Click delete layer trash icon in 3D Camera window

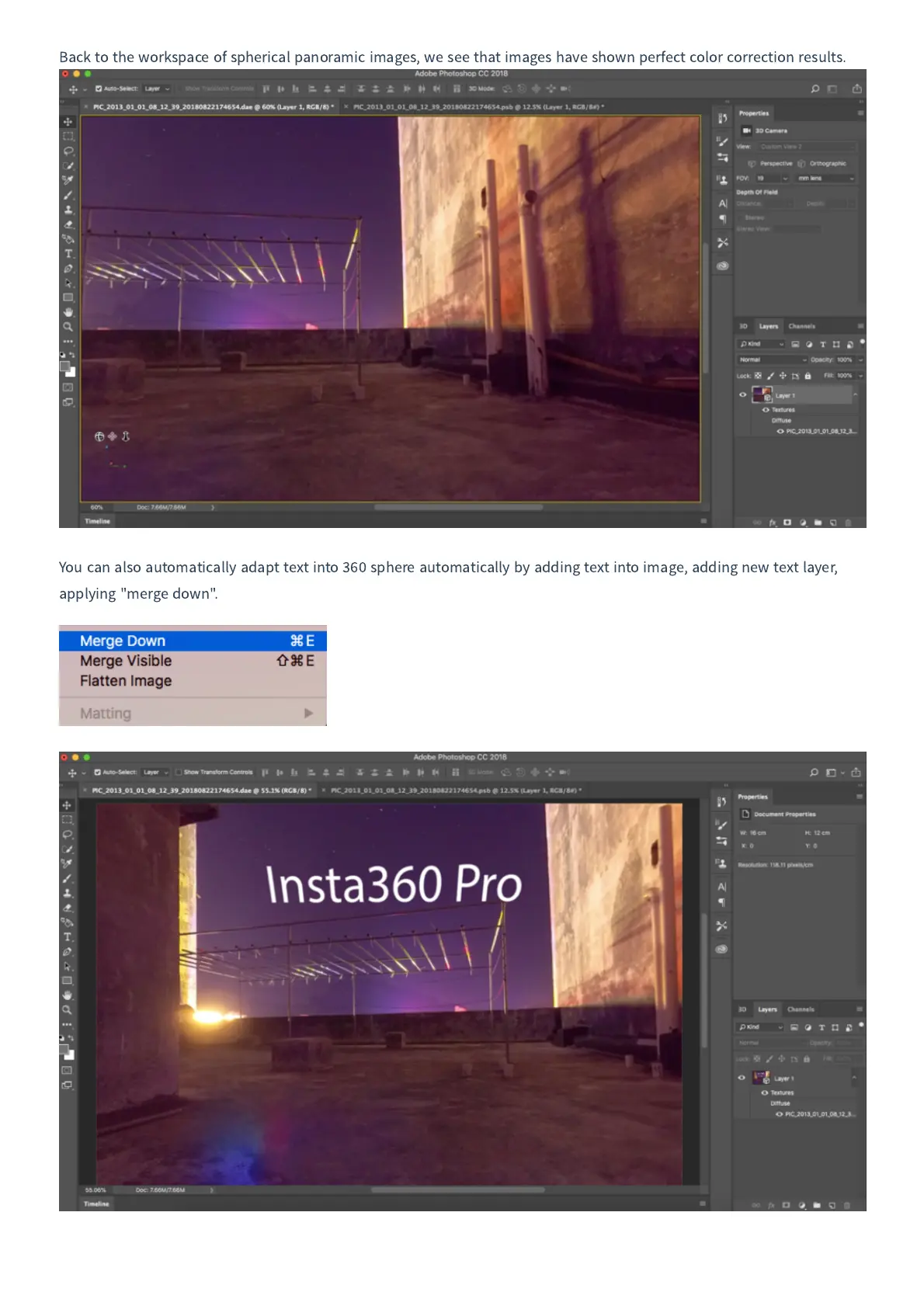point(848,523)
